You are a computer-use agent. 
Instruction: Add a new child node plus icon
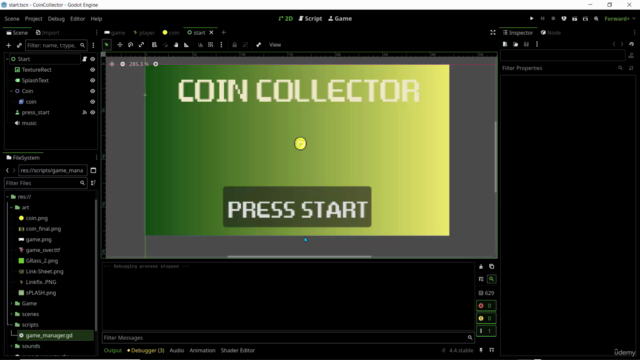[8, 45]
